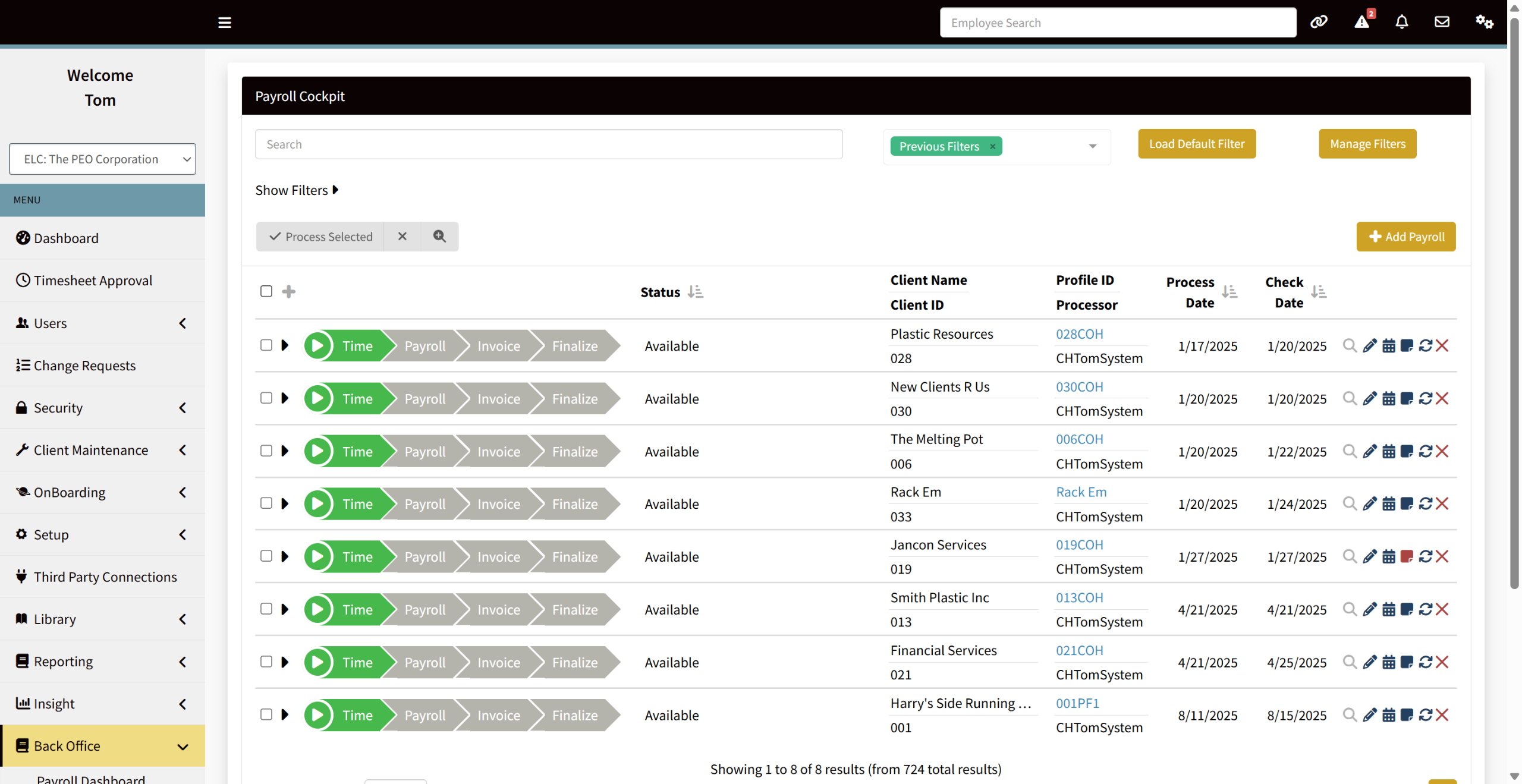
Task: Sort by Status column sort icon
Action: click(x=695, y=292)
